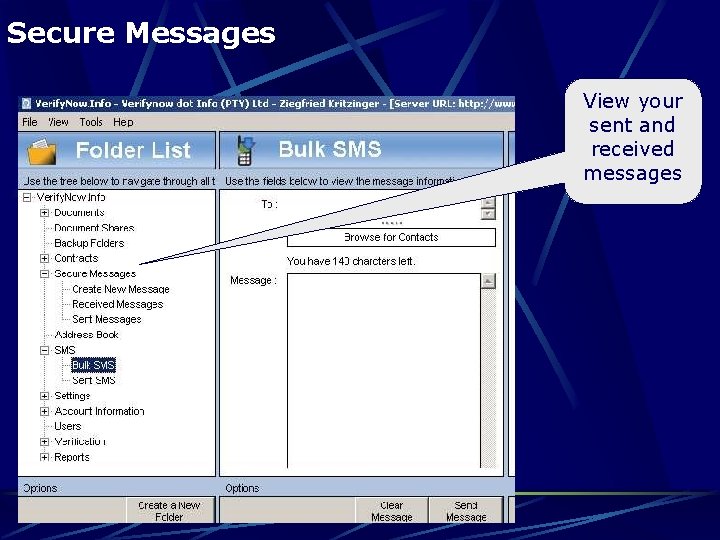Expand the Settings tree node
This screenshot has height=540, width=720.
(x=45, y=396)
